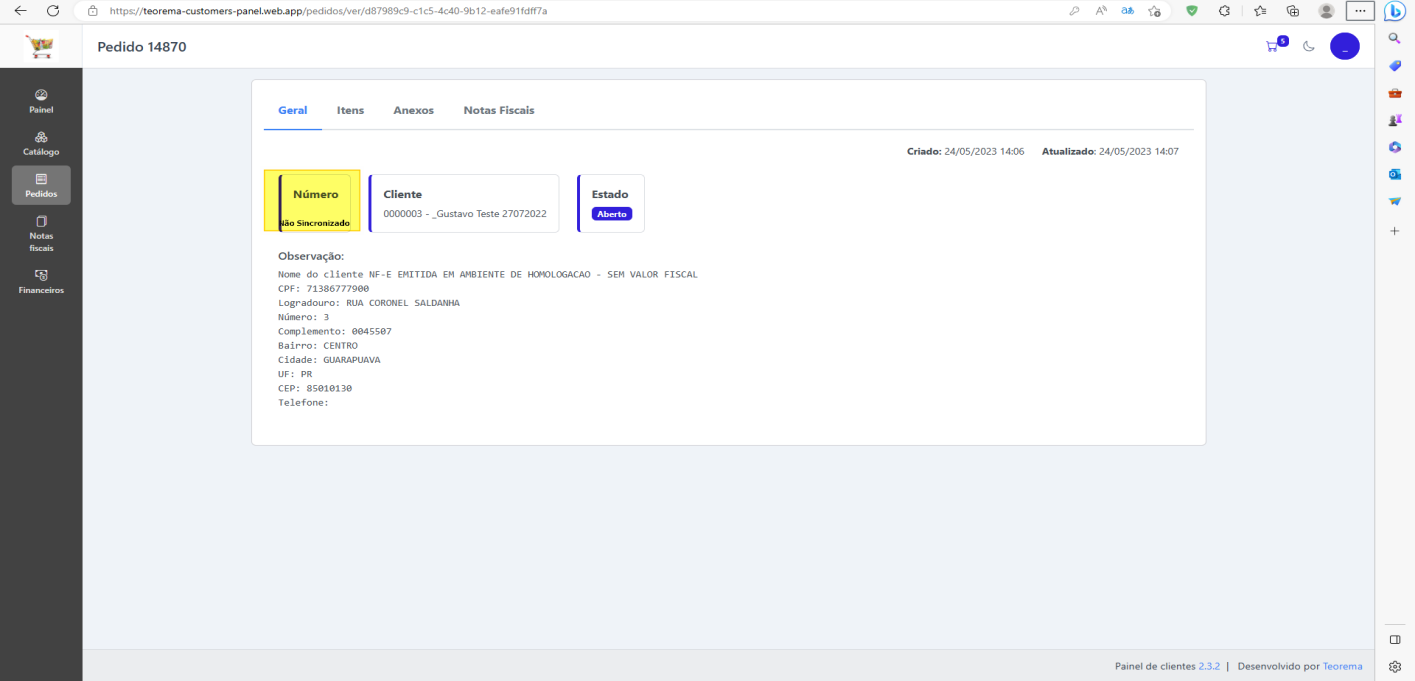Open the Shopping tag in Edge sidebar
Viewport: 1415px width, 681px height.
pos(1395,65)
